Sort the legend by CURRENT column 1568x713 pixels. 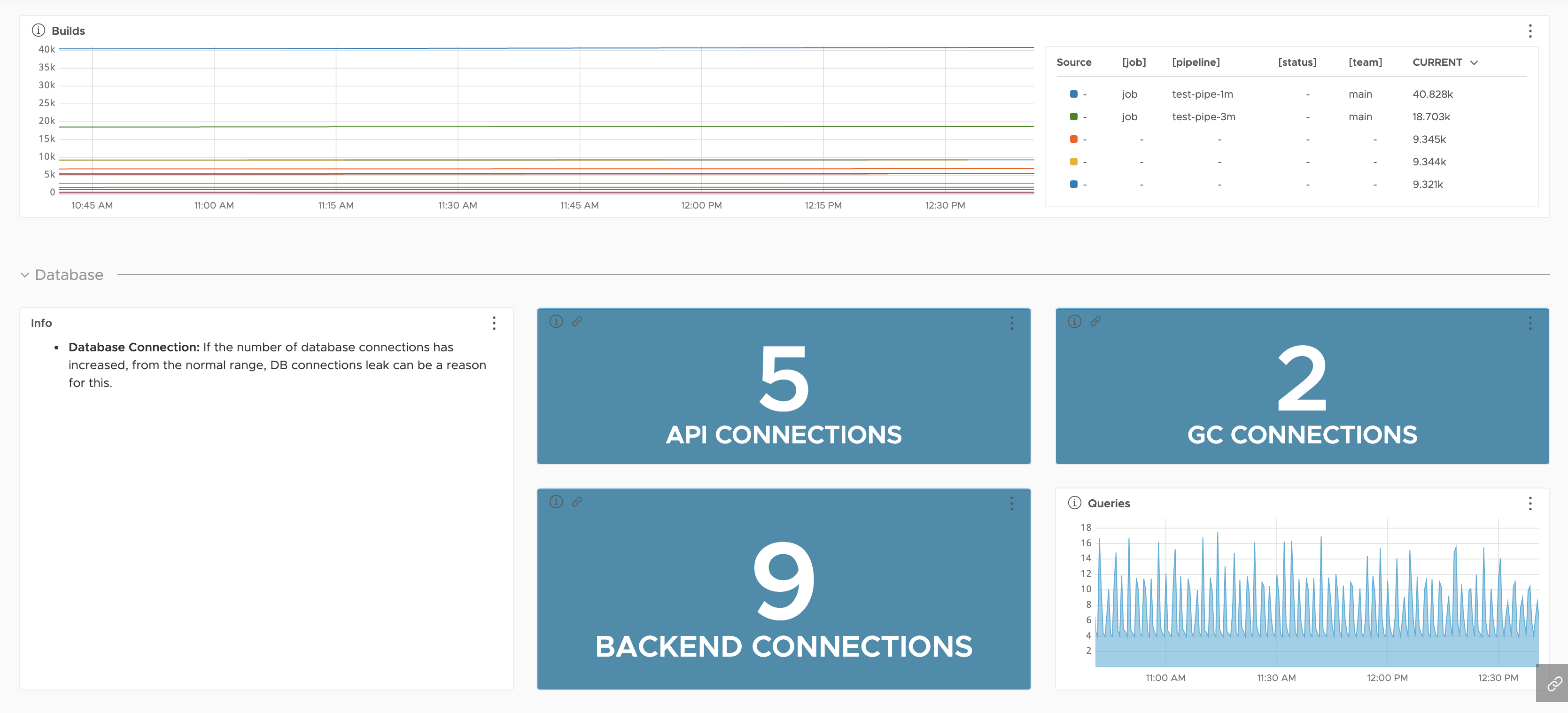[x=1444, y=62]
